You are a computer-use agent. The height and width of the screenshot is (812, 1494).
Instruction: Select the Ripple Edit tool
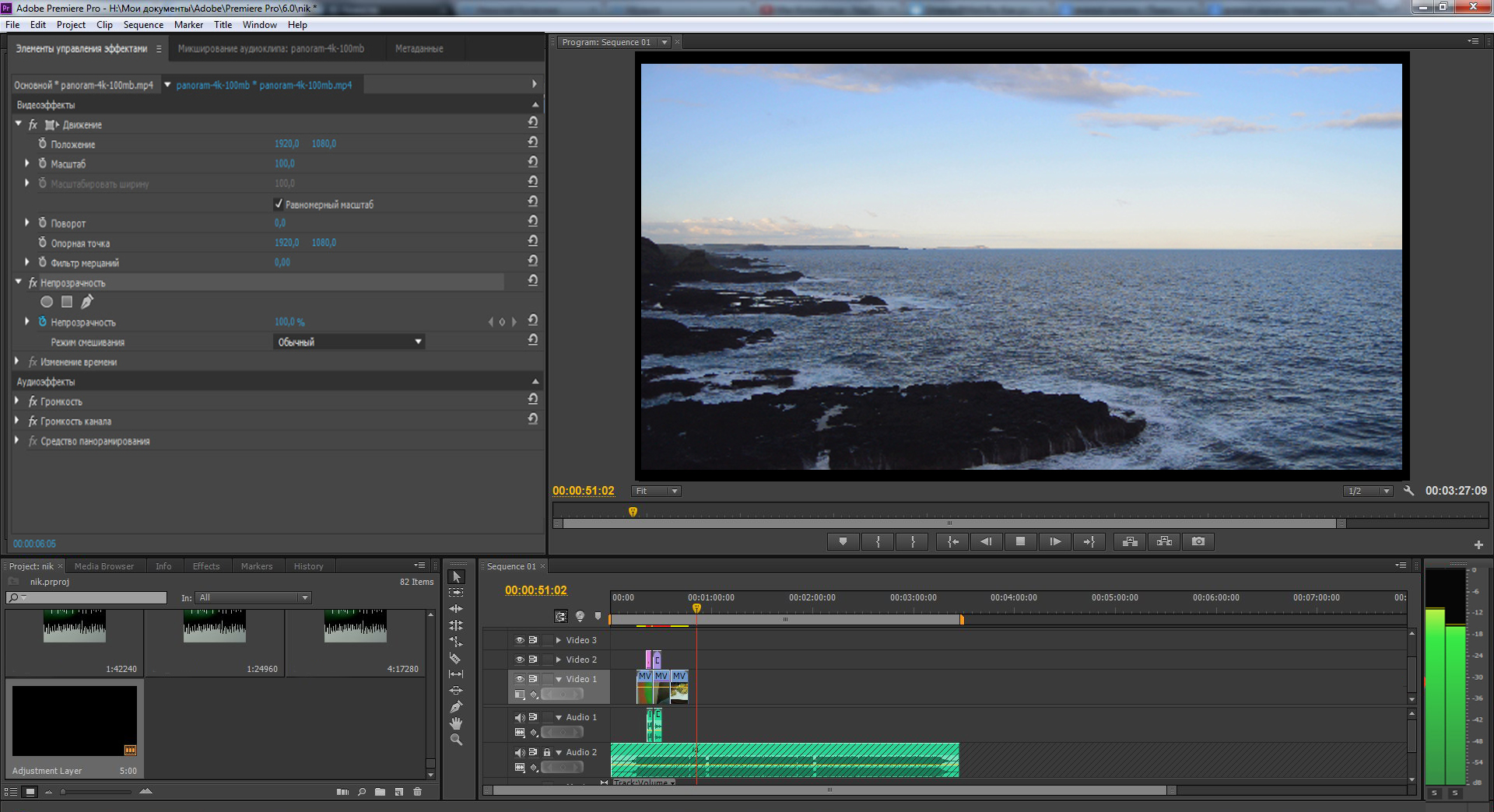[x=457, y=609]
